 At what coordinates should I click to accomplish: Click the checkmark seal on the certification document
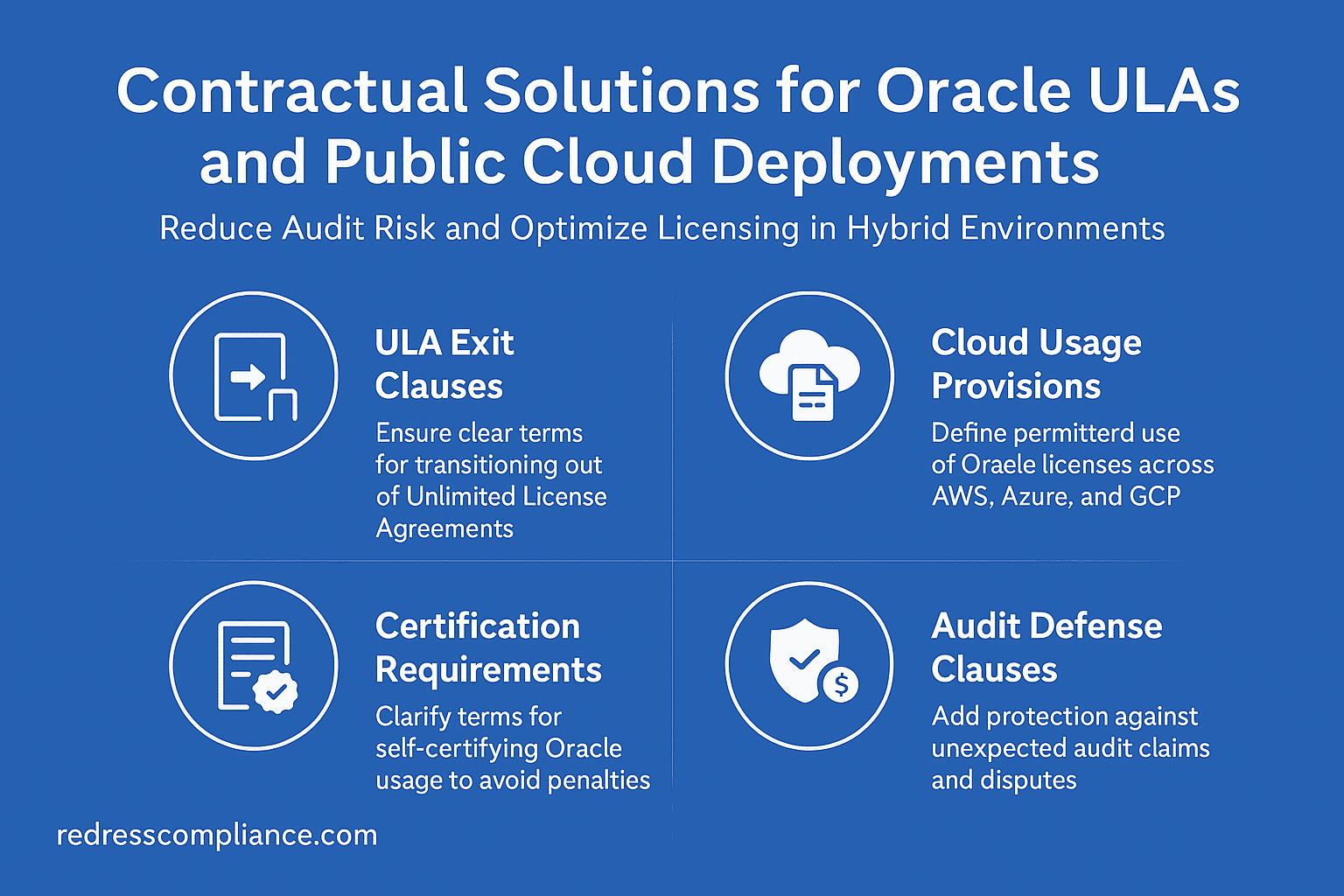point(276,692)
